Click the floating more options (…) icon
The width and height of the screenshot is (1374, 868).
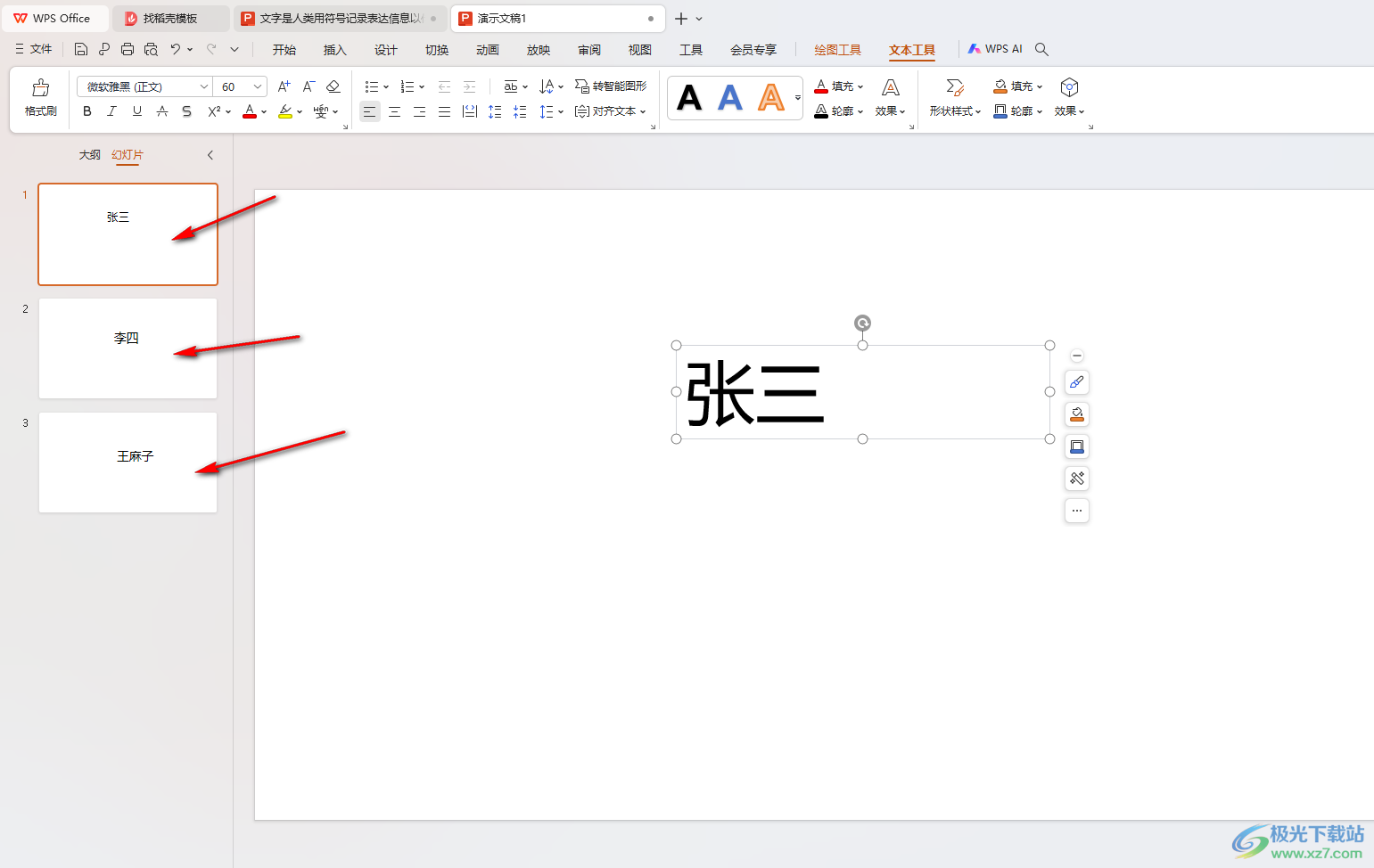[x=1077, y=511]
